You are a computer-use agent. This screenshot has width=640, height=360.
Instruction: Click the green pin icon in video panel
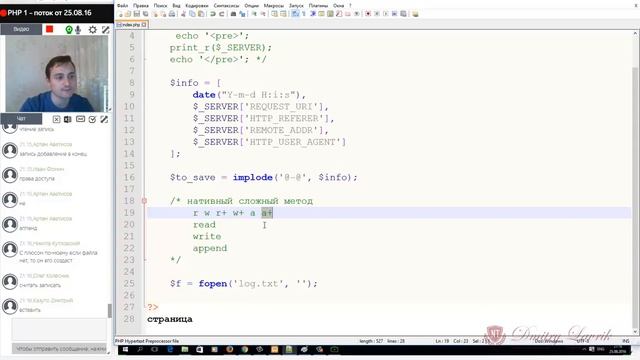point(69,29)
